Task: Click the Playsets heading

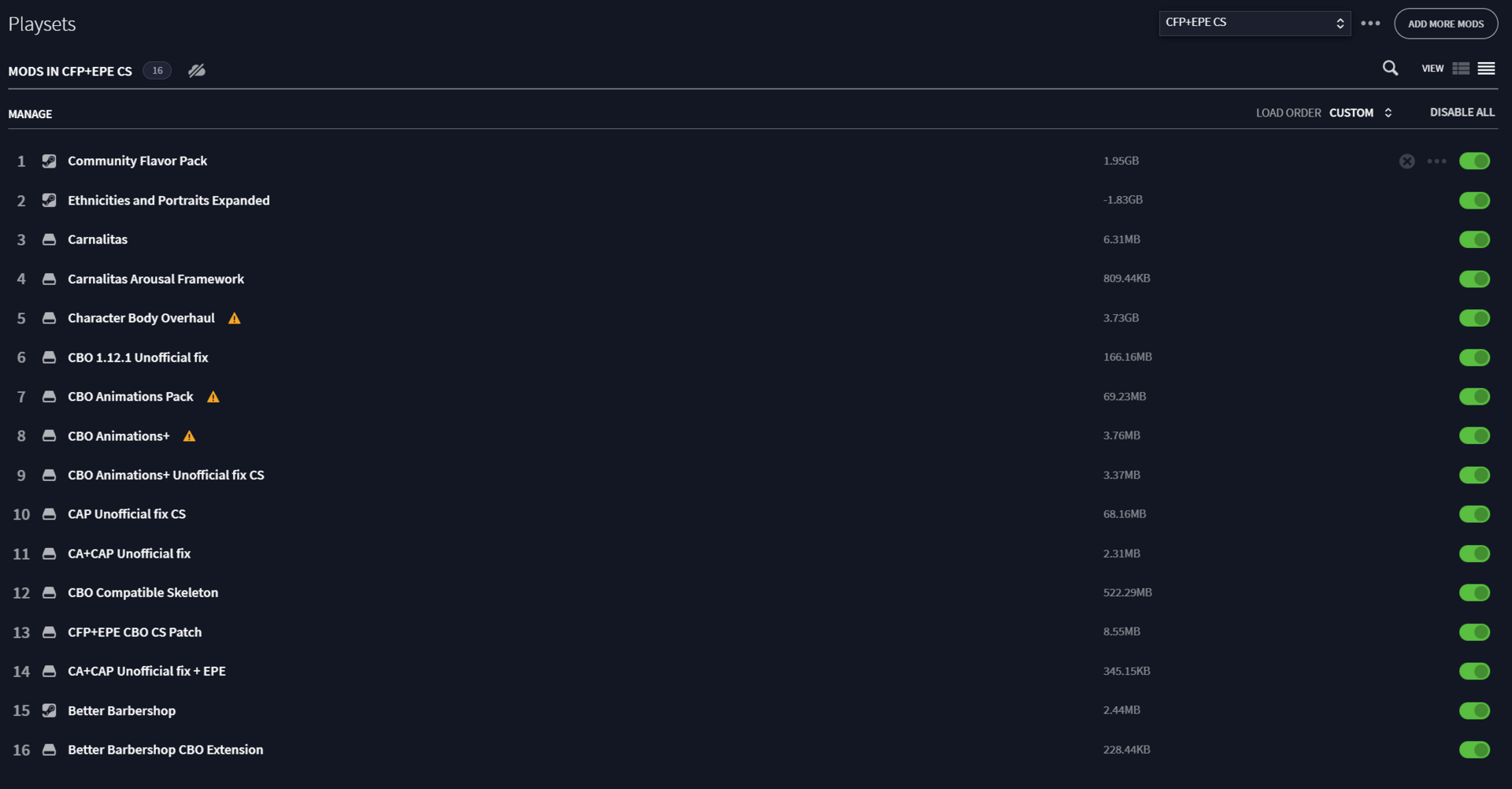Action: (42, 24)
